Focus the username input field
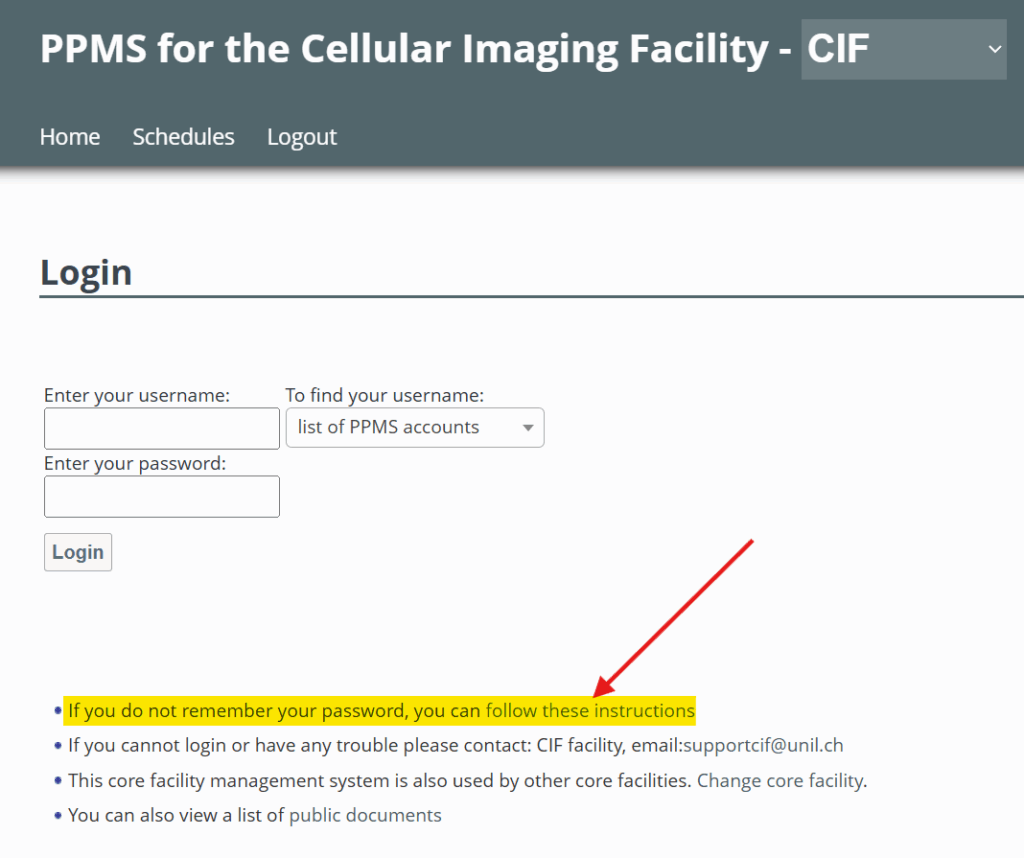The height and width of the screenshot is (858, 1024). point(162,428)
